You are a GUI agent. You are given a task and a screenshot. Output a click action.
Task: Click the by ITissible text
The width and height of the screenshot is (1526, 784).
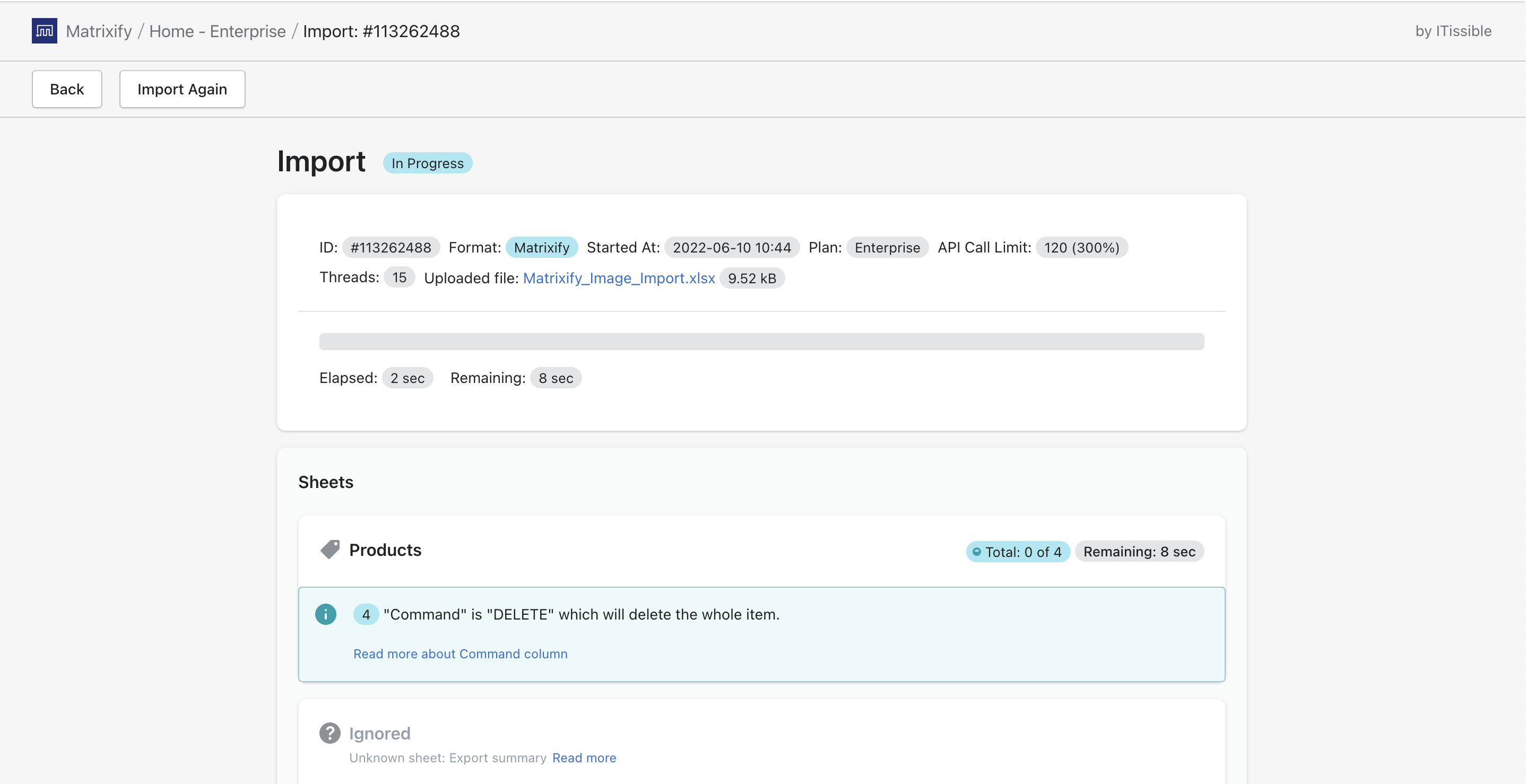click(1454, 31)
